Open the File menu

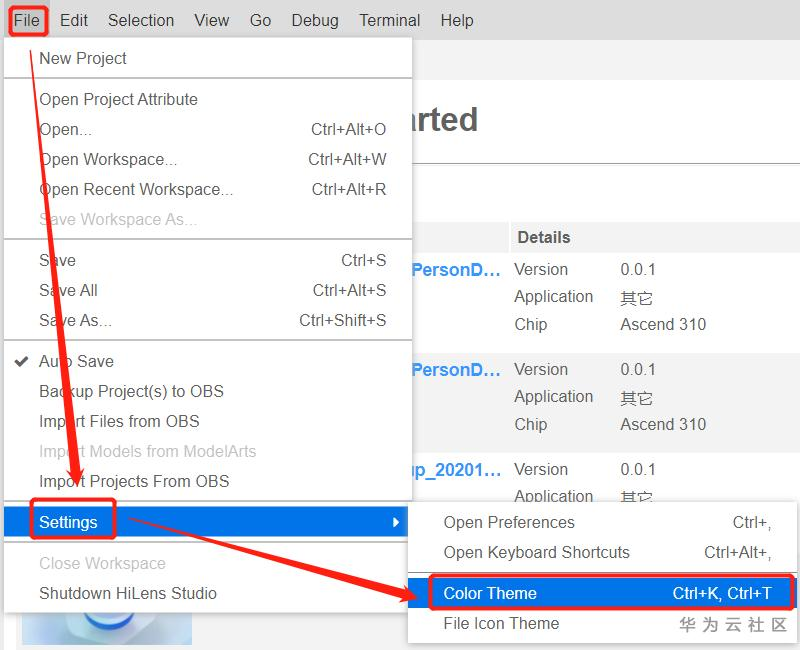27,20
